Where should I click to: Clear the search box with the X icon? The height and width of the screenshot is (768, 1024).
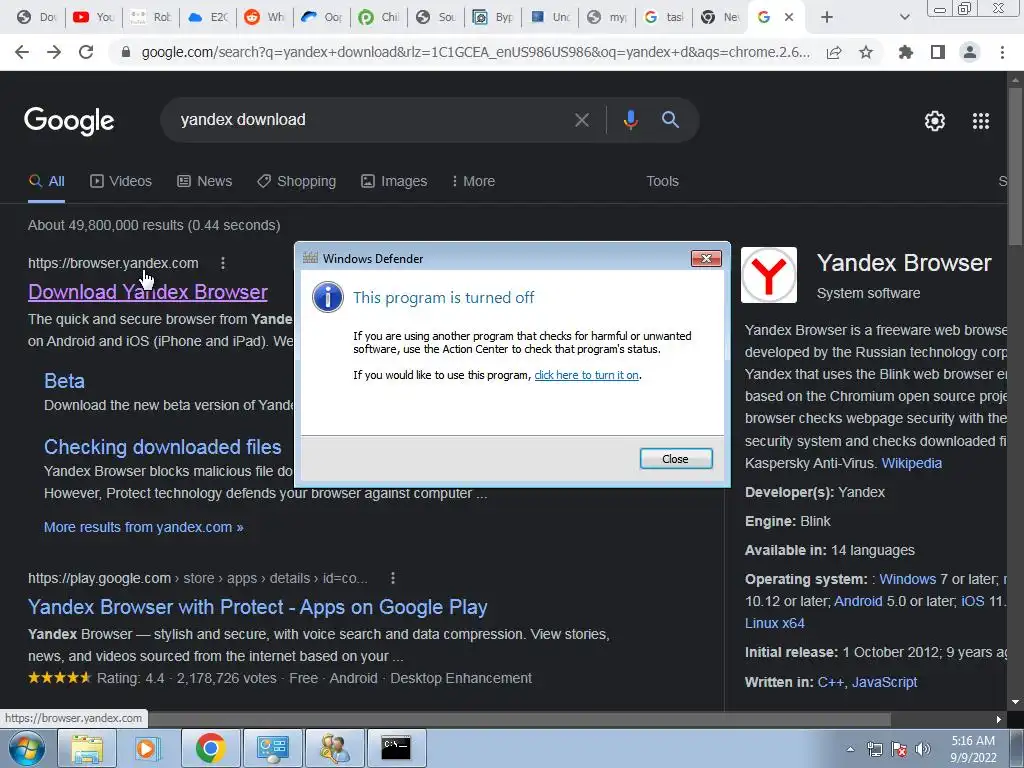coord(582,120)
